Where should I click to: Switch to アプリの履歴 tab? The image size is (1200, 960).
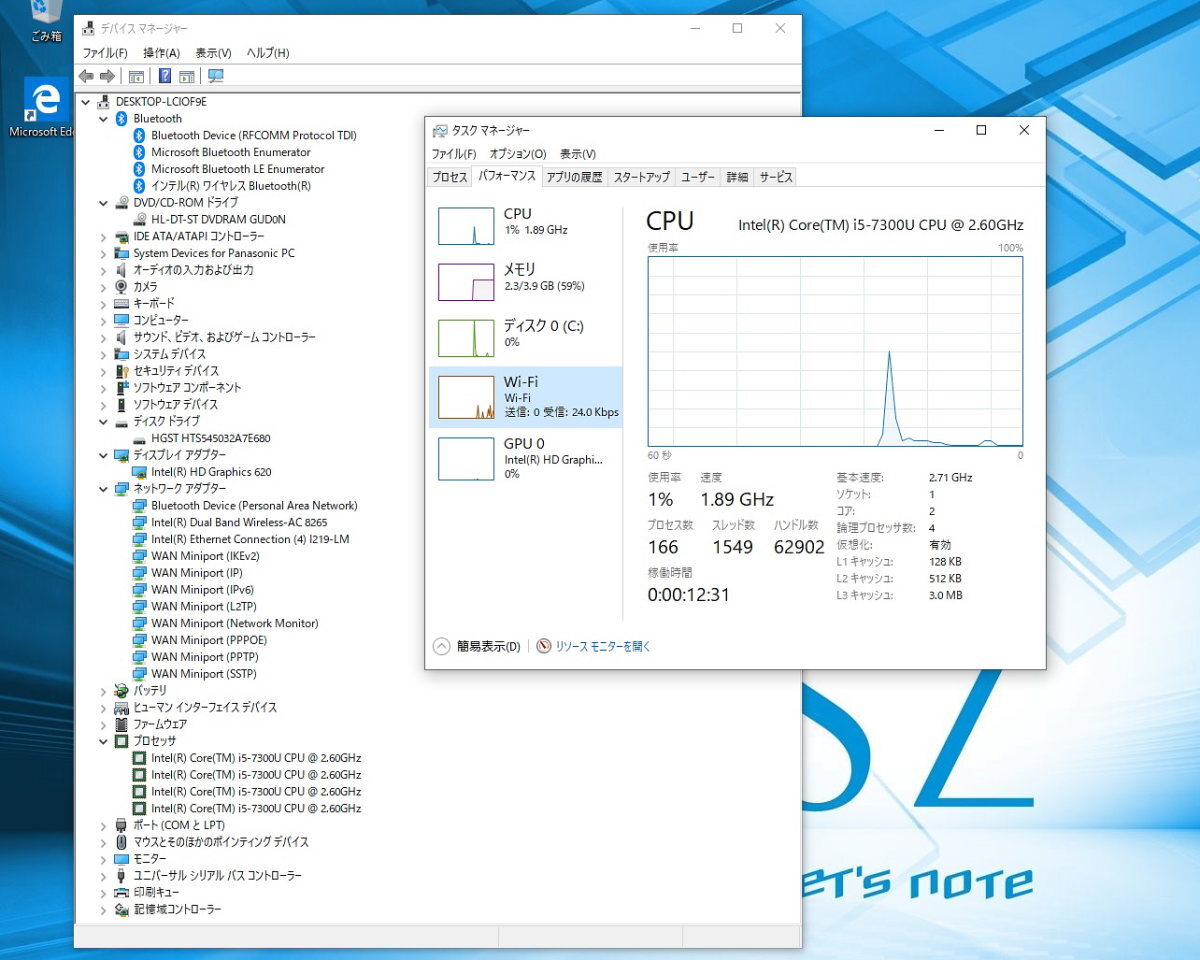(x=575, y=177)
